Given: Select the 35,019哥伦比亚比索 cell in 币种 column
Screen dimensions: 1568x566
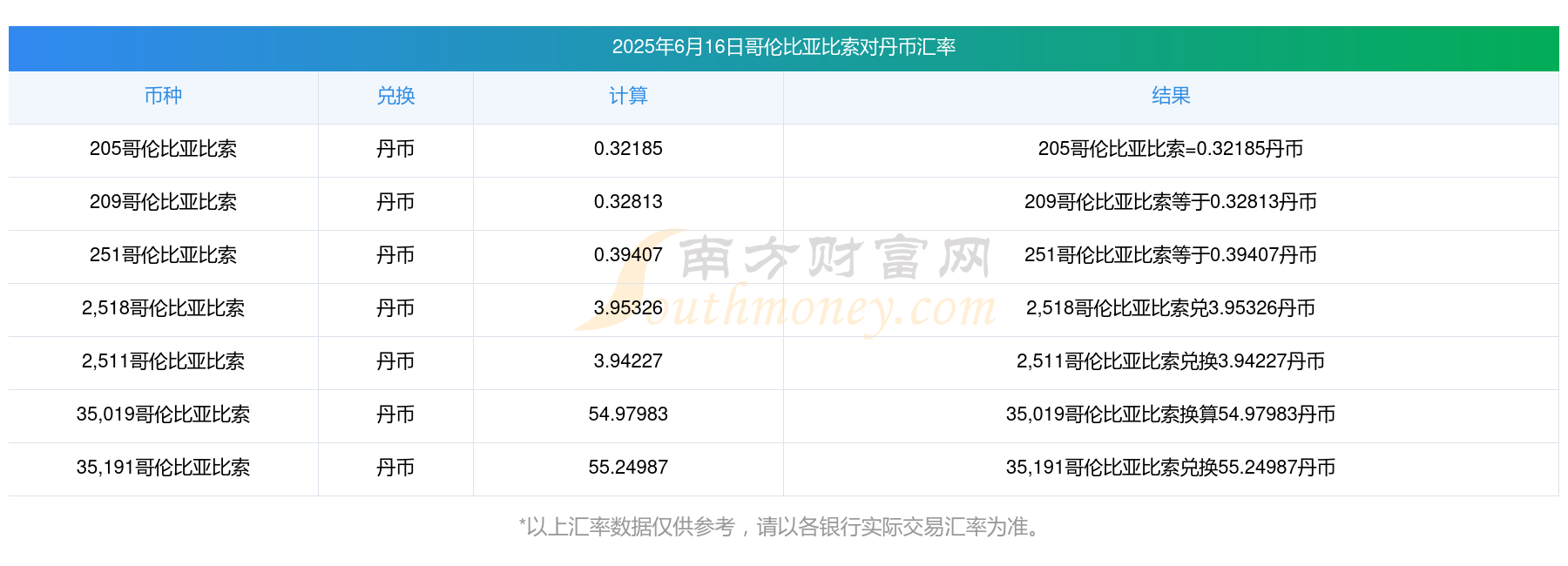Looking at the screenshot, I should coord(163,414).
